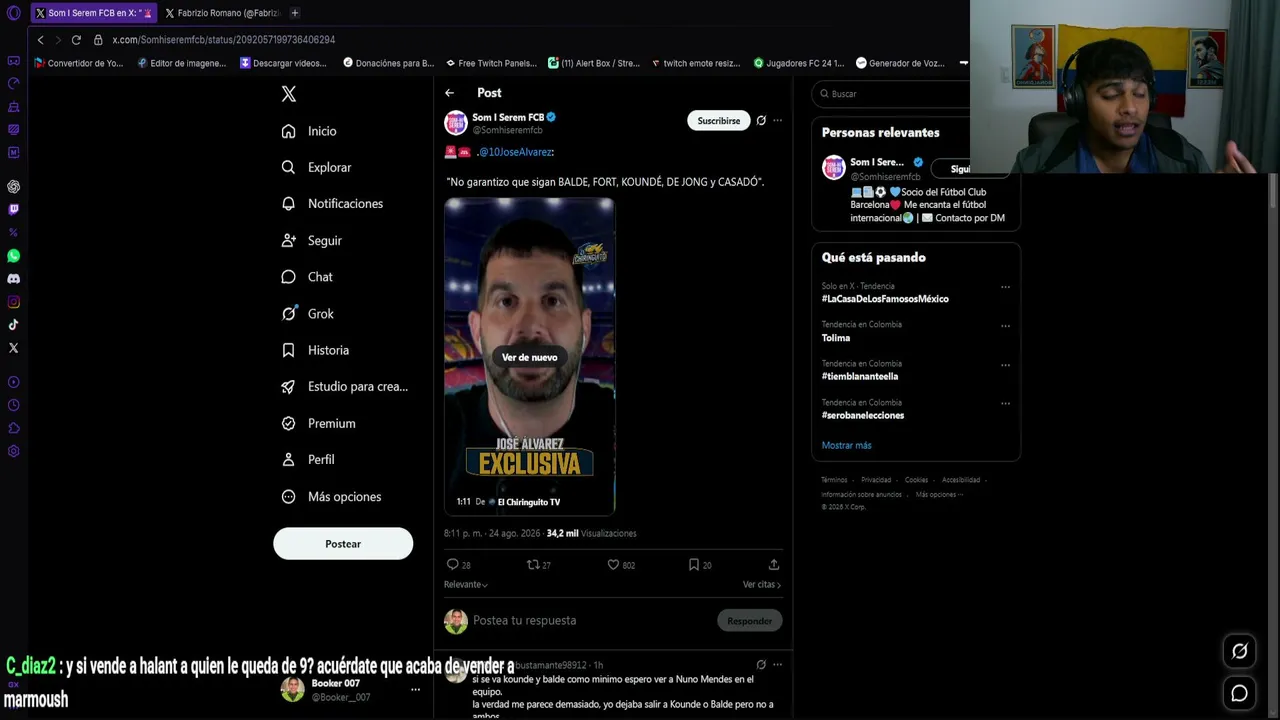
Task: Like the post with 802 likes
Action: (613, 565)
